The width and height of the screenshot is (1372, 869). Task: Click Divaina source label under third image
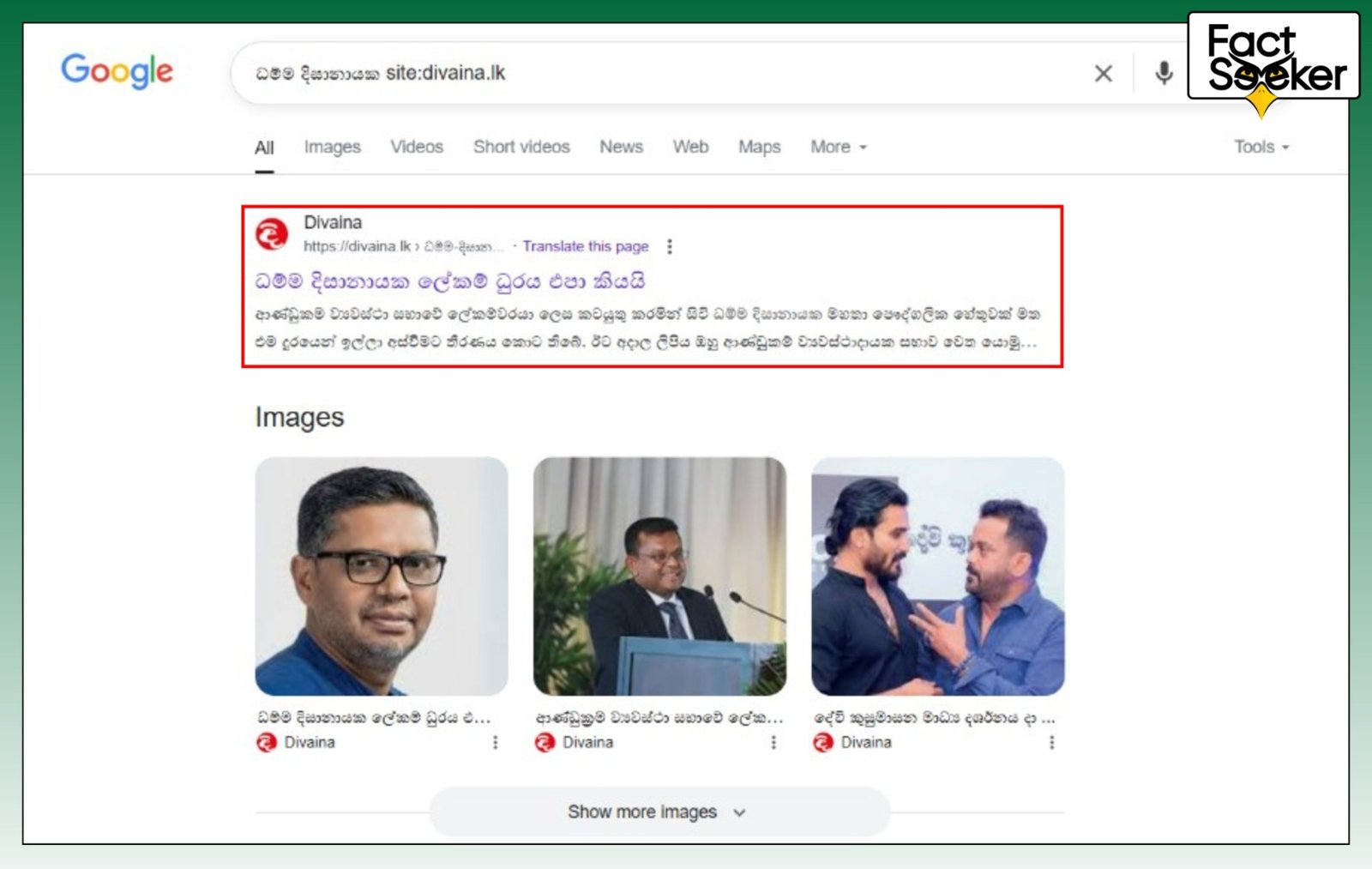(x=866, y=742)
